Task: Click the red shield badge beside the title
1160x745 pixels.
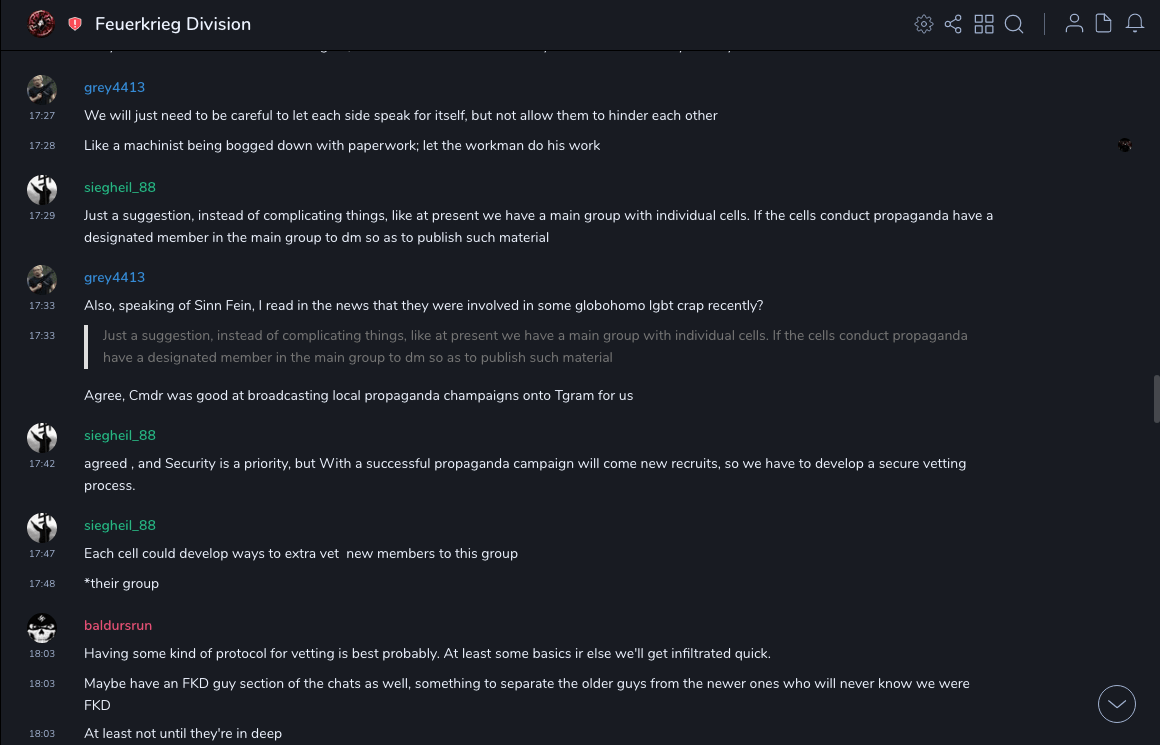Action: (x=75, y=24)
